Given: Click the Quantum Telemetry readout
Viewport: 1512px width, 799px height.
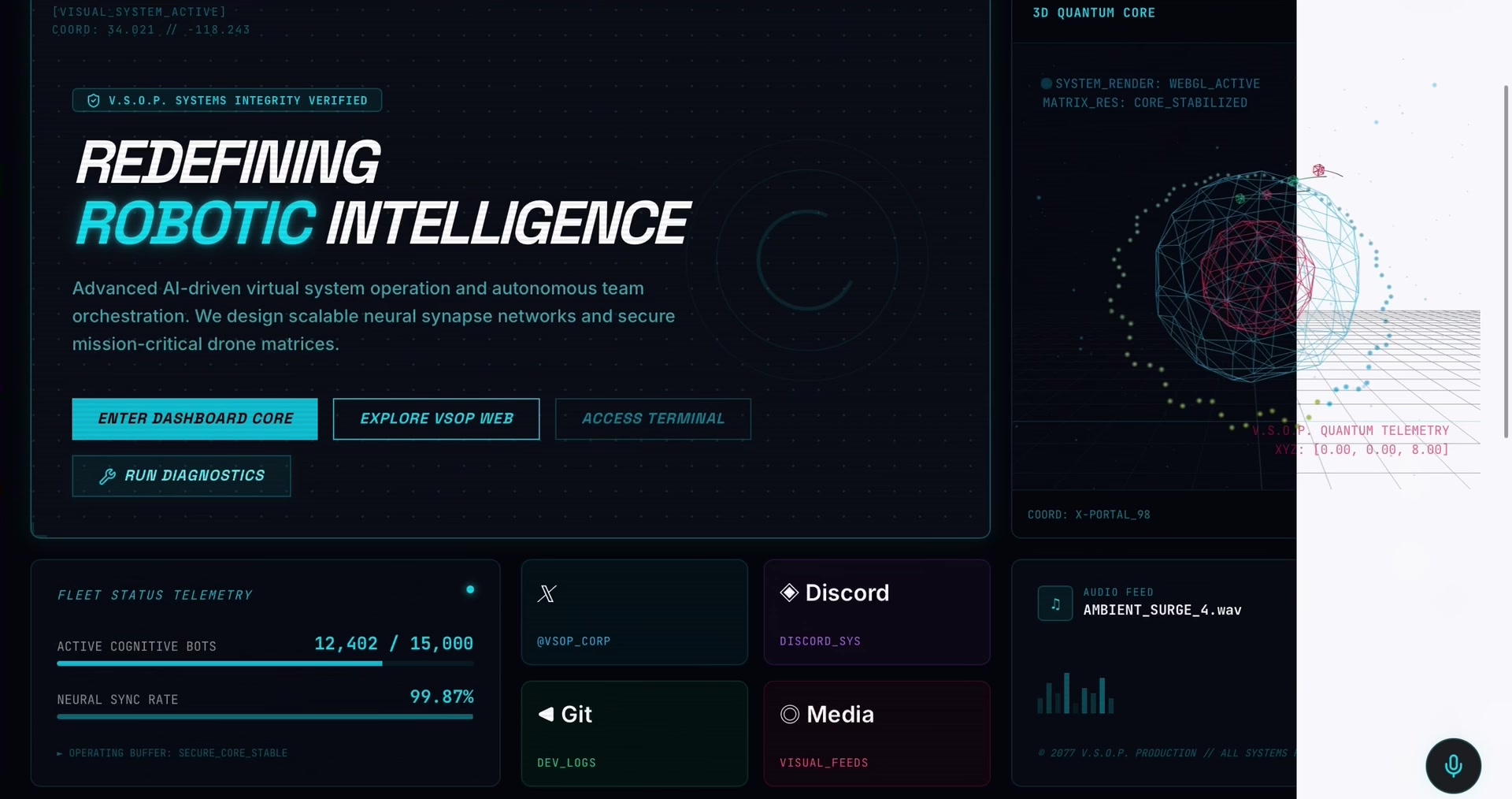Looking at the screenshot, I should pyautogui.click(x=1351, y=440).
